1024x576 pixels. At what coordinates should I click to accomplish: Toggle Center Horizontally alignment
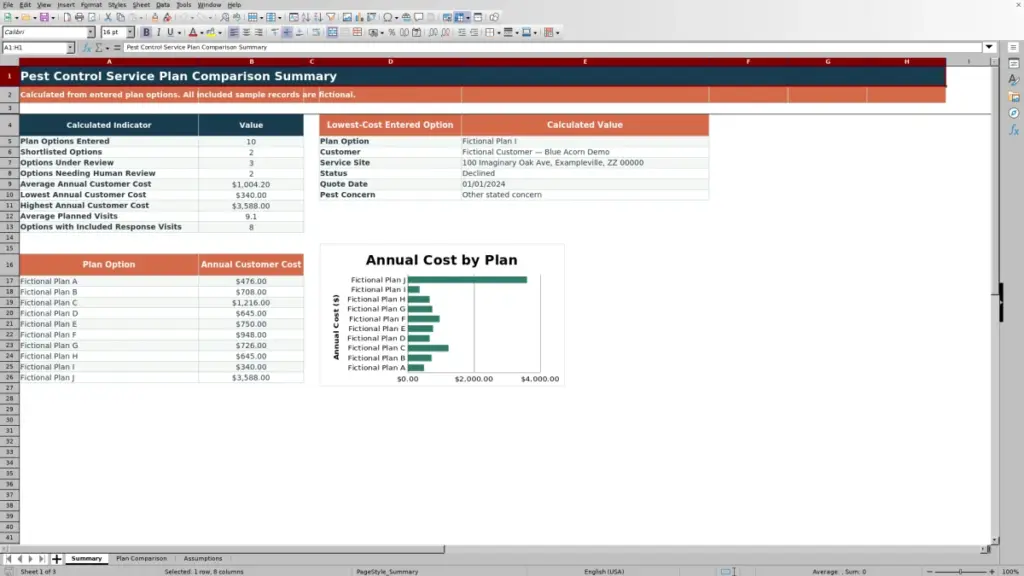pos(246,33)
